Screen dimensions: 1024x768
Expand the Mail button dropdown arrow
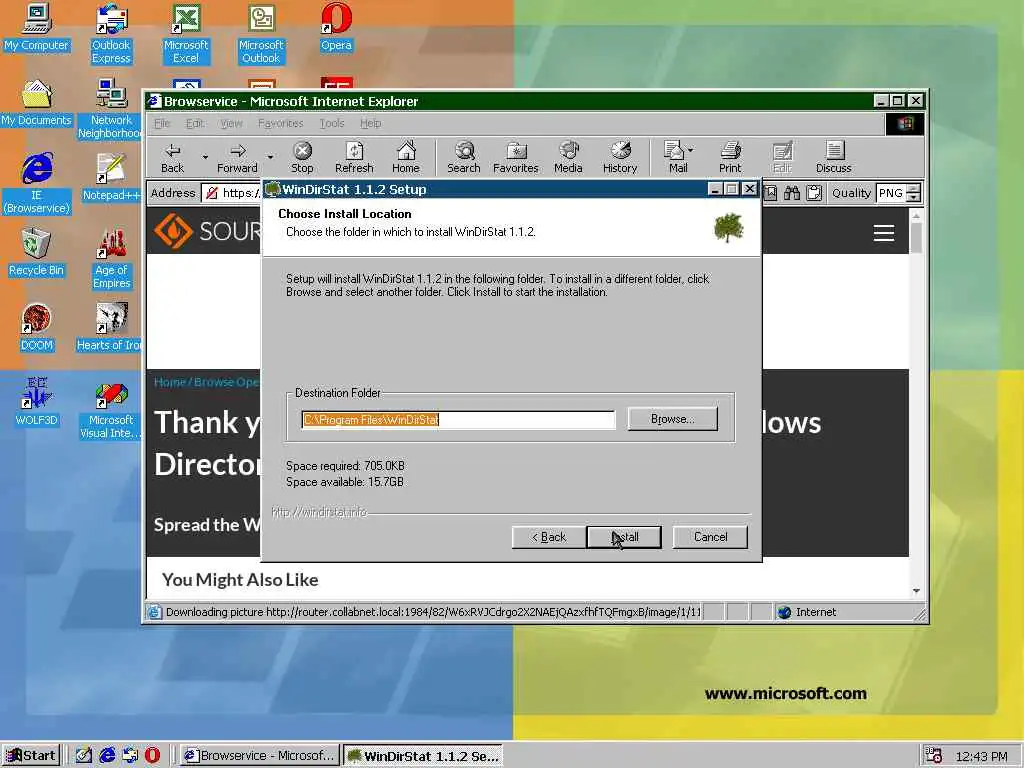click(691, 150)
